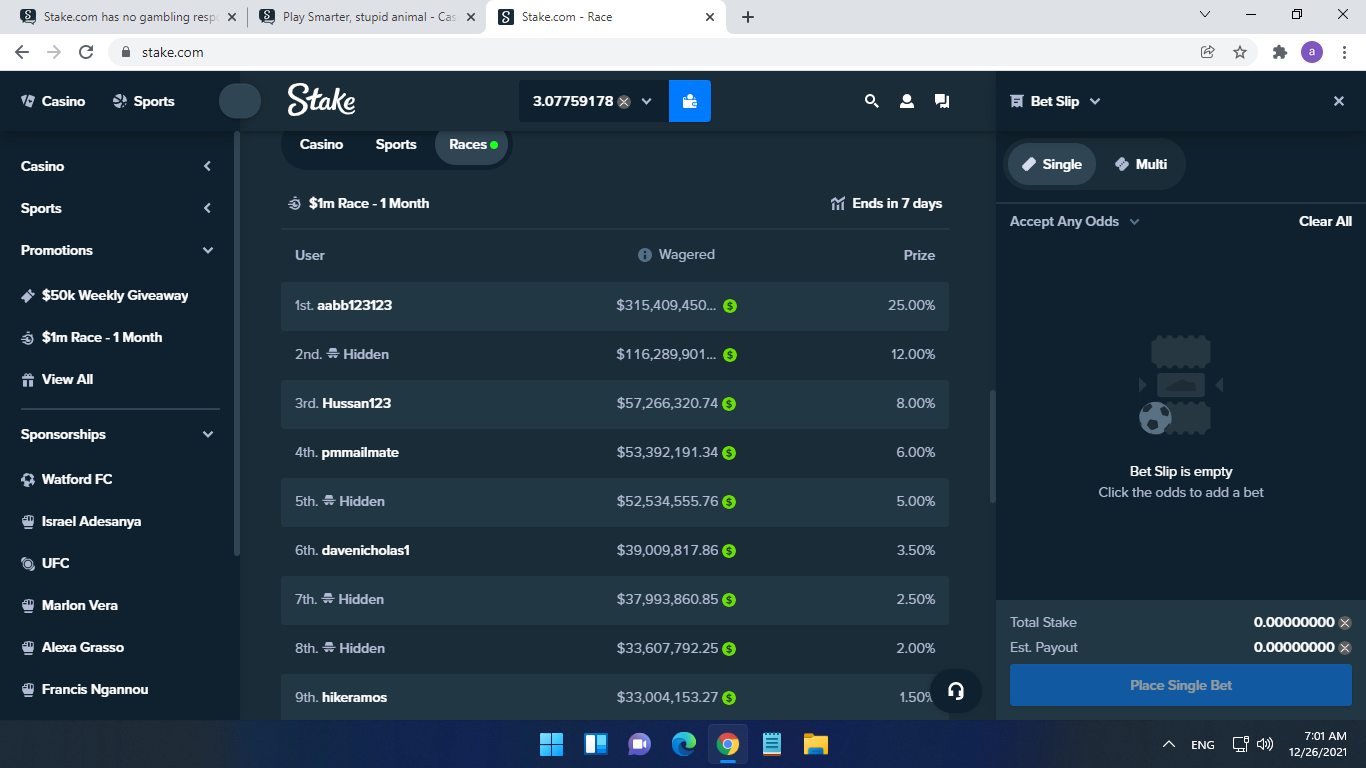Image resolution: width=1366 pixels, height=768 pixels.
Task: Click currency icon in Hussan123 row
Action: 729,404
